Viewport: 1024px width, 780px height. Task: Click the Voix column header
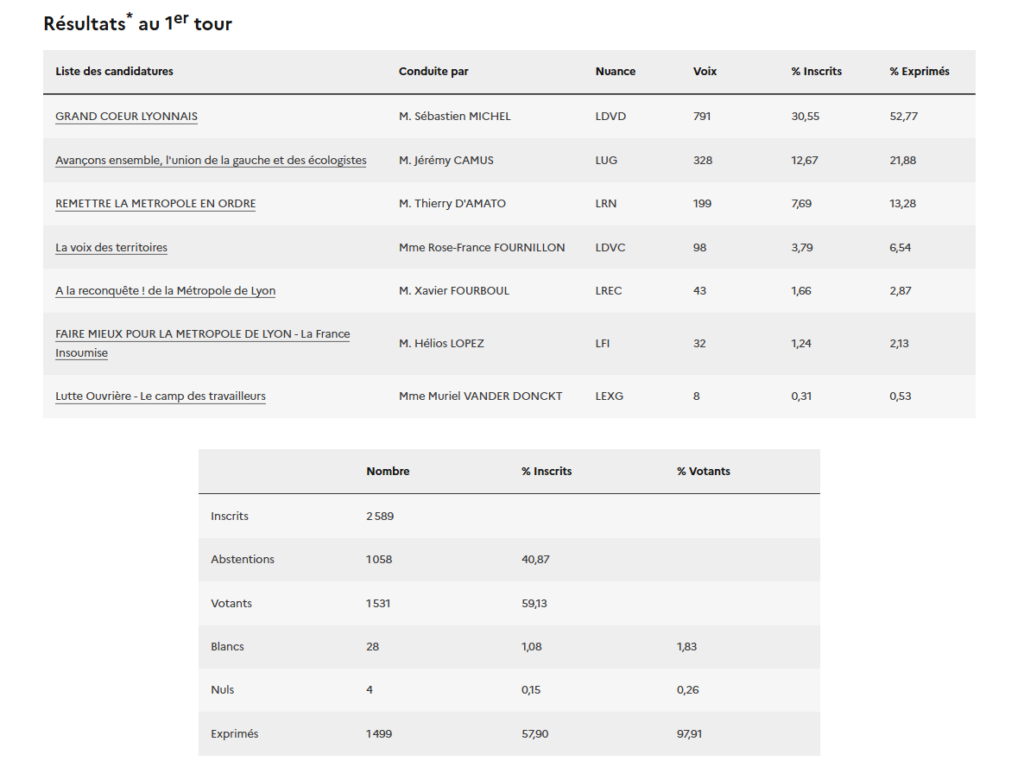pyautogui.click(x=704, y=72)
